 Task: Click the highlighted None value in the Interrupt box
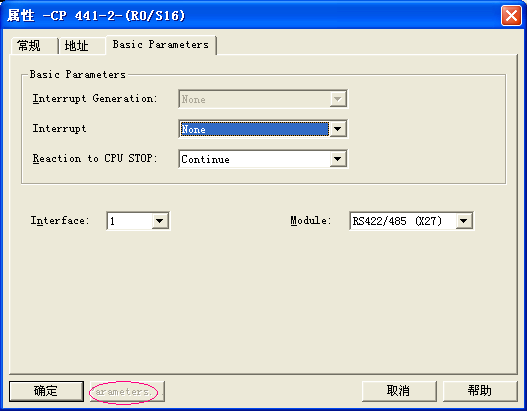[254, 129]
